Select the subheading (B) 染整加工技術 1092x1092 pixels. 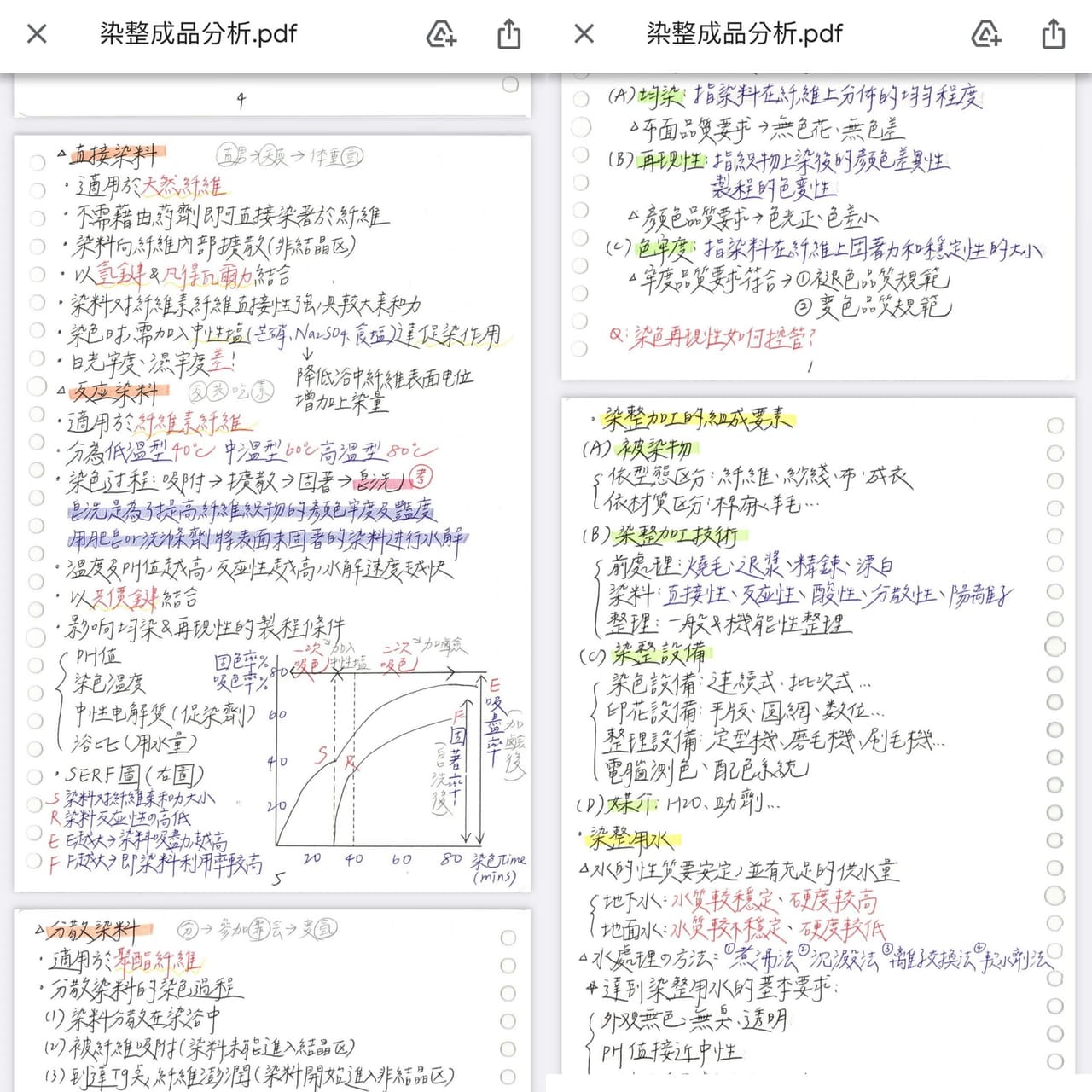(660, 536)
